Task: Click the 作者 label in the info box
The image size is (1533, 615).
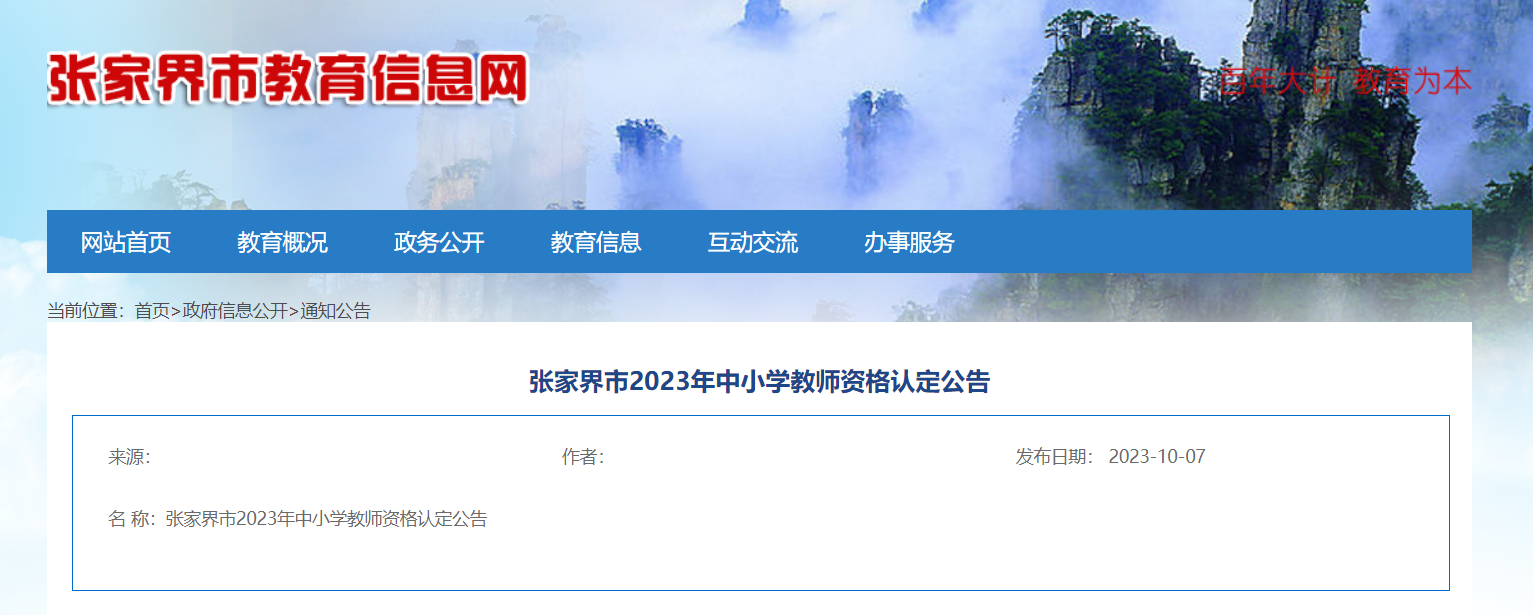Action: tap(582, 458)
